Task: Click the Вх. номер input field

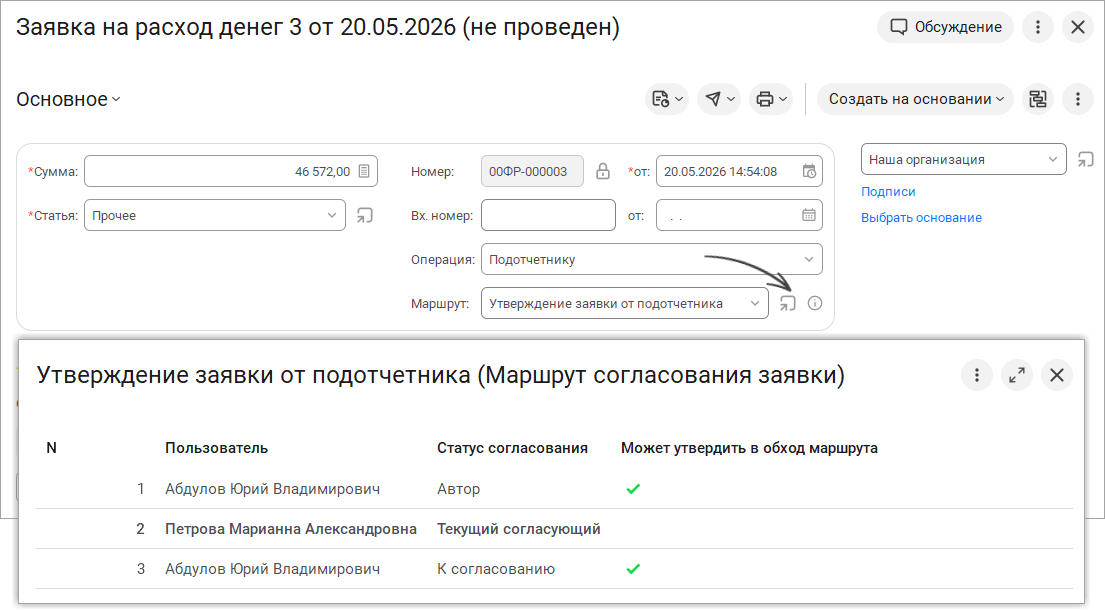Action: pyautogui.click(x=548, y=216)
